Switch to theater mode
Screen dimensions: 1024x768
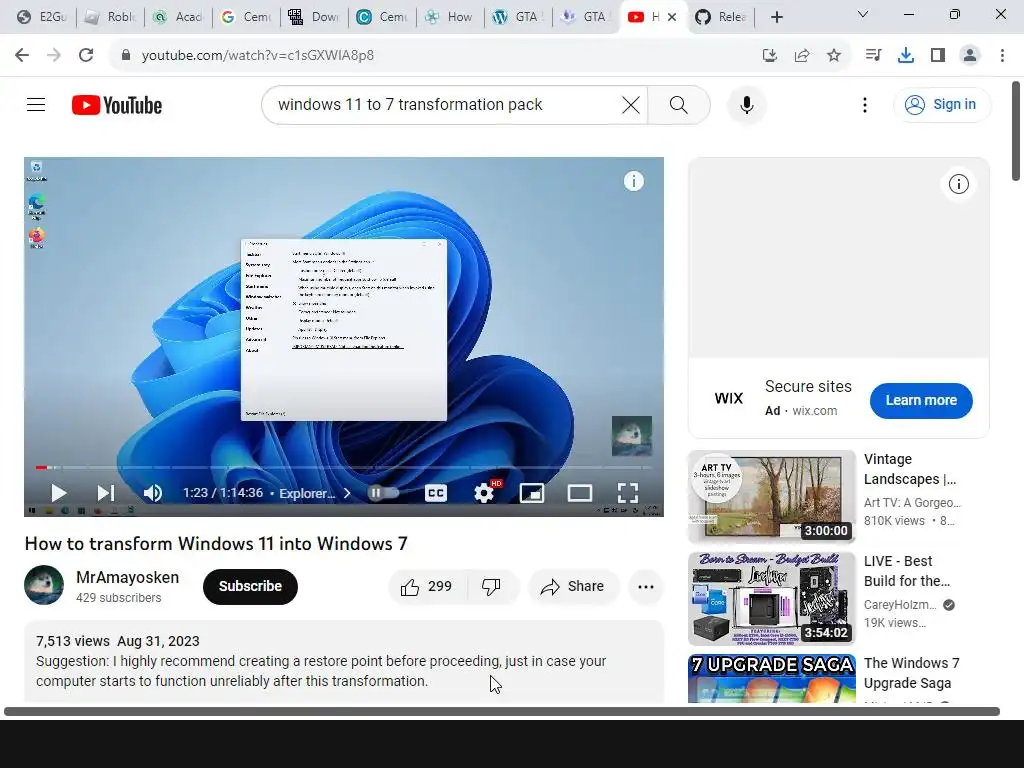click(580, 493)
